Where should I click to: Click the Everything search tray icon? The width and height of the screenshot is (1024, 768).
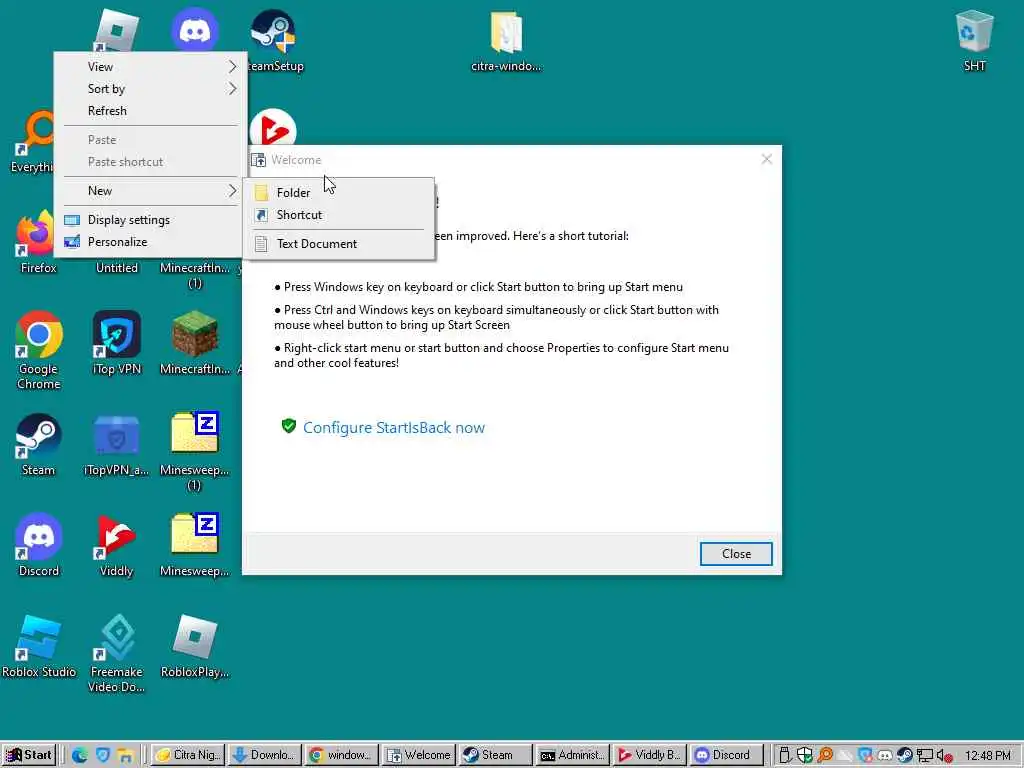coord(825,756)
